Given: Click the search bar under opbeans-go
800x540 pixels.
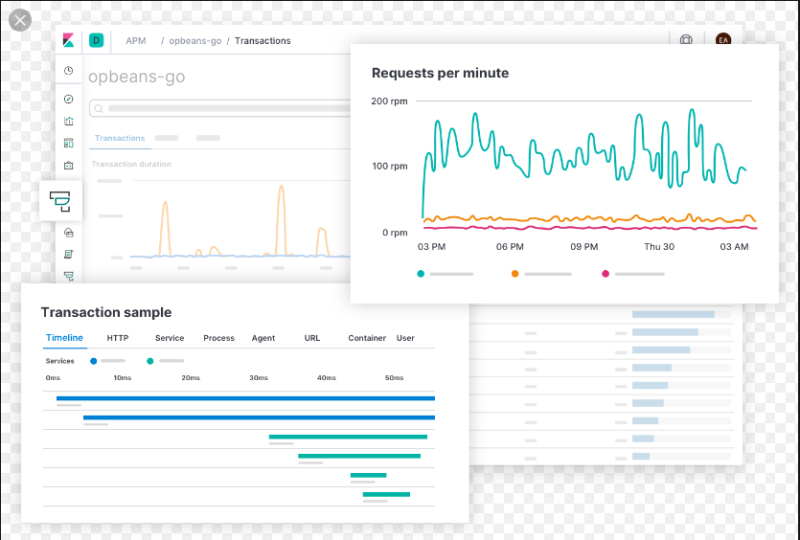Looking at the screenshot, I should point(220,108).
